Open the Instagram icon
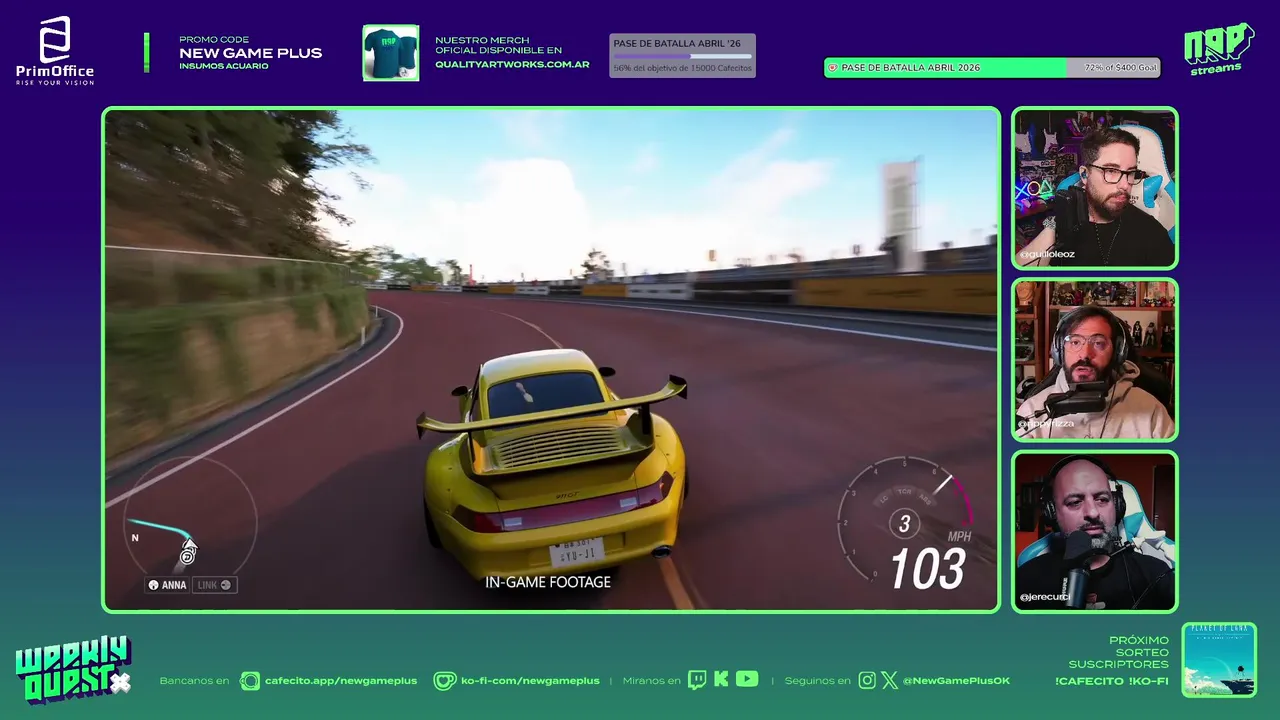1280x720 pixels. (867, 681)
